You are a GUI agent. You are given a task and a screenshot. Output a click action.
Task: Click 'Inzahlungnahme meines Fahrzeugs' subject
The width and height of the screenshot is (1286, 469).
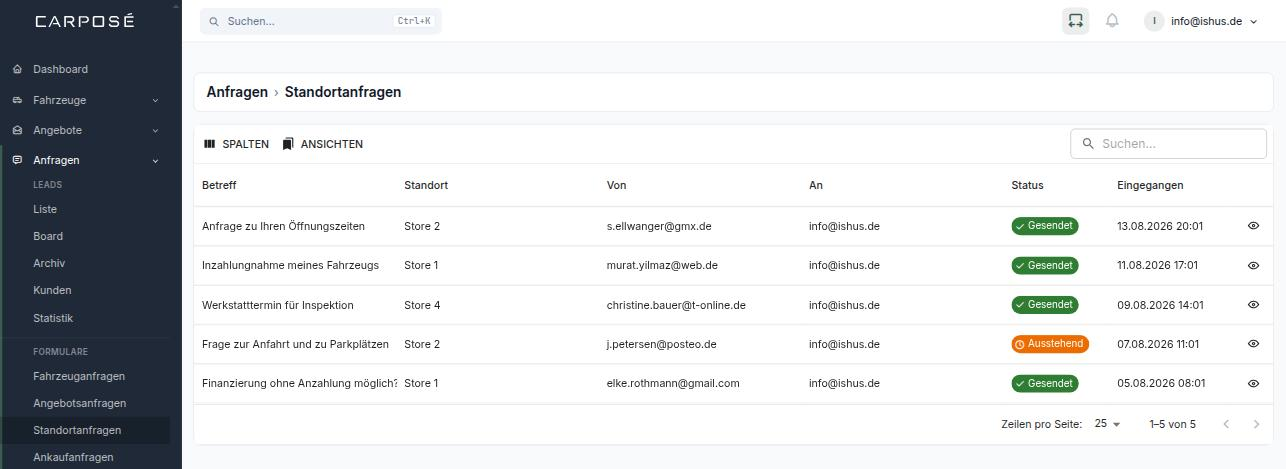pos(290,265)
